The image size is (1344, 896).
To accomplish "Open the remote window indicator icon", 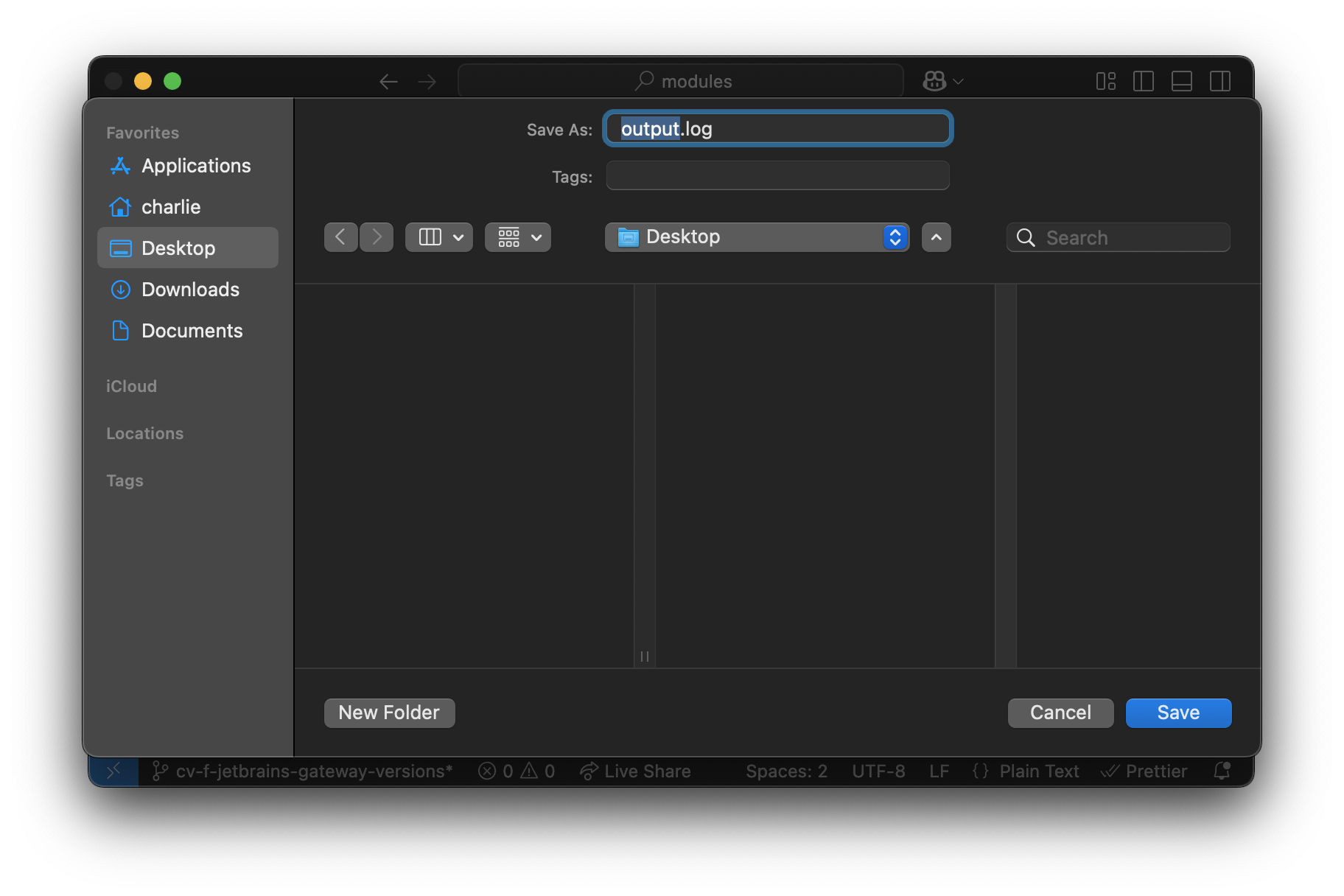I will [113, 771].
